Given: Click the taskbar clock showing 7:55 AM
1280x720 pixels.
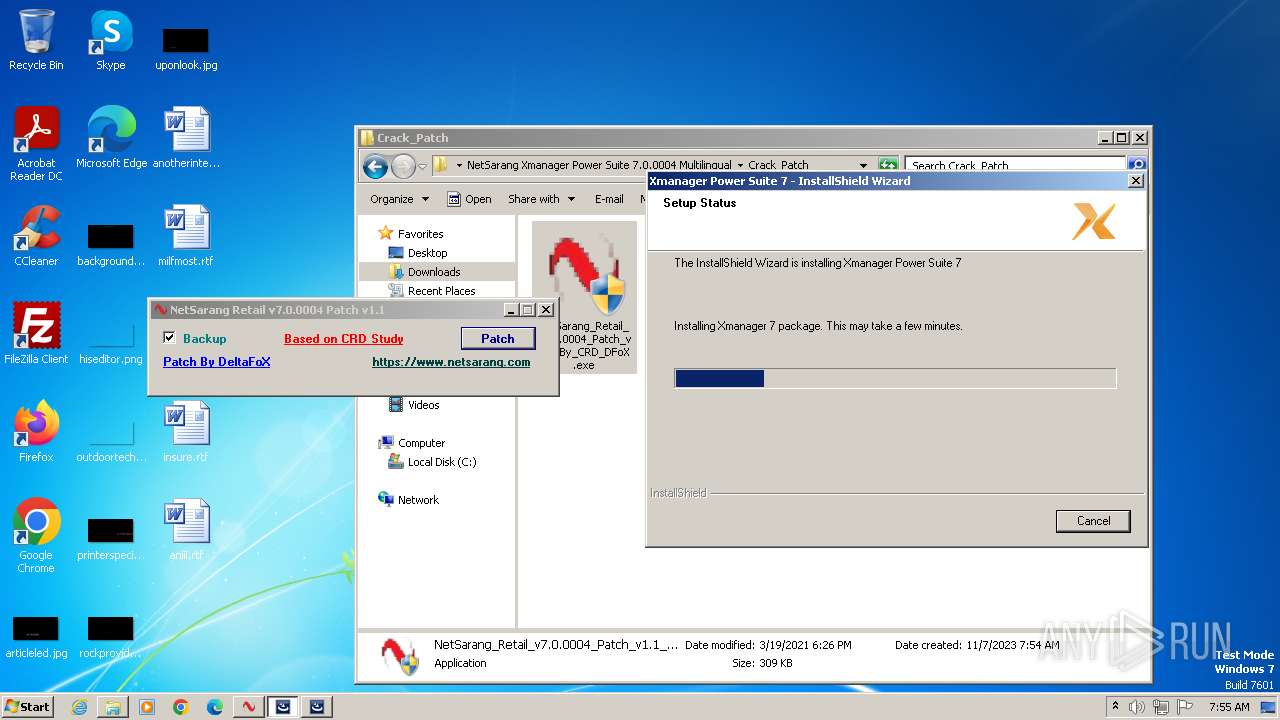Looking at the screenshot, I should tap(1228, 707).
